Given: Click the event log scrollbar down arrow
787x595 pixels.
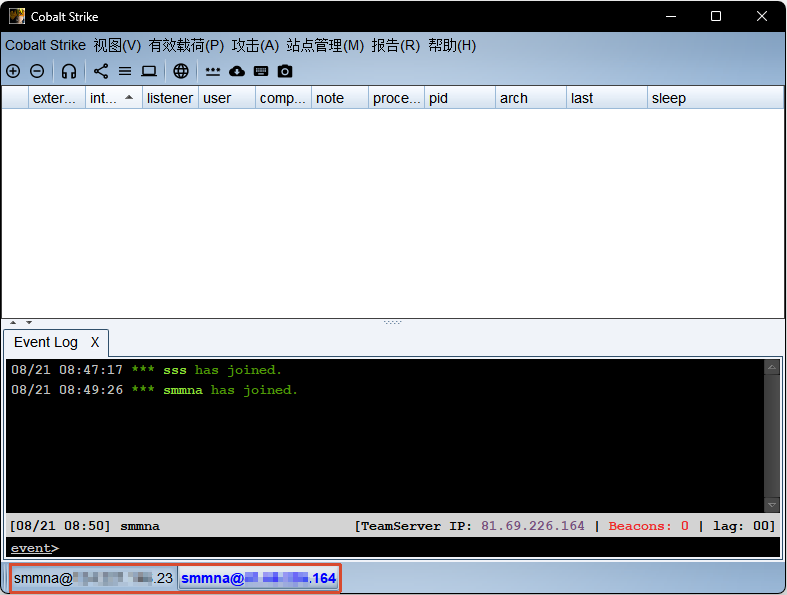Looking at the screenshot, I should coord(771,505).
